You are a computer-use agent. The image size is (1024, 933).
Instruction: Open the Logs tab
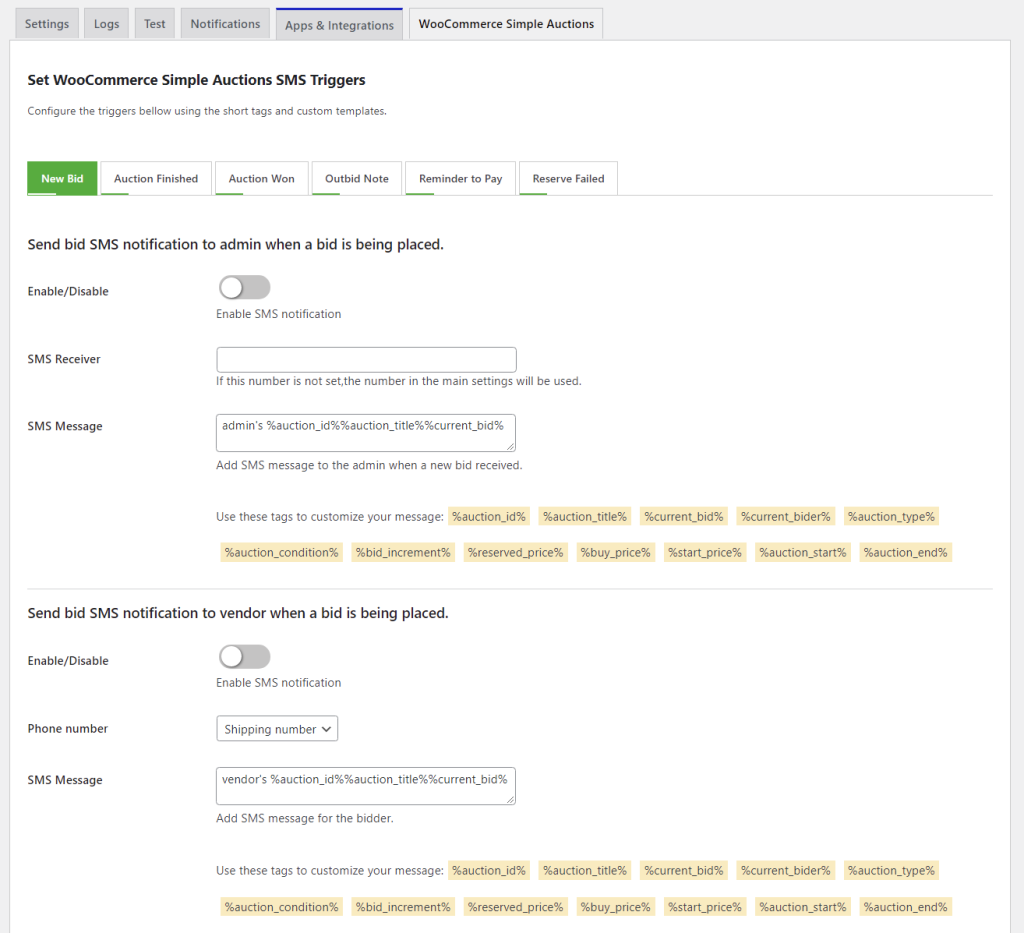click(106, 24)
